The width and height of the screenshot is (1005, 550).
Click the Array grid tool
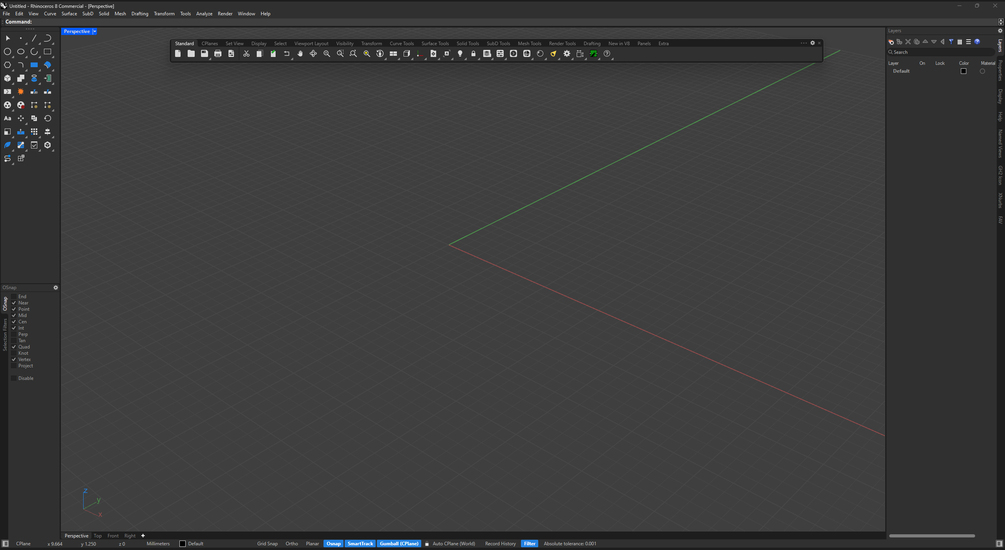pyautogui.click(x=34, y=132)
